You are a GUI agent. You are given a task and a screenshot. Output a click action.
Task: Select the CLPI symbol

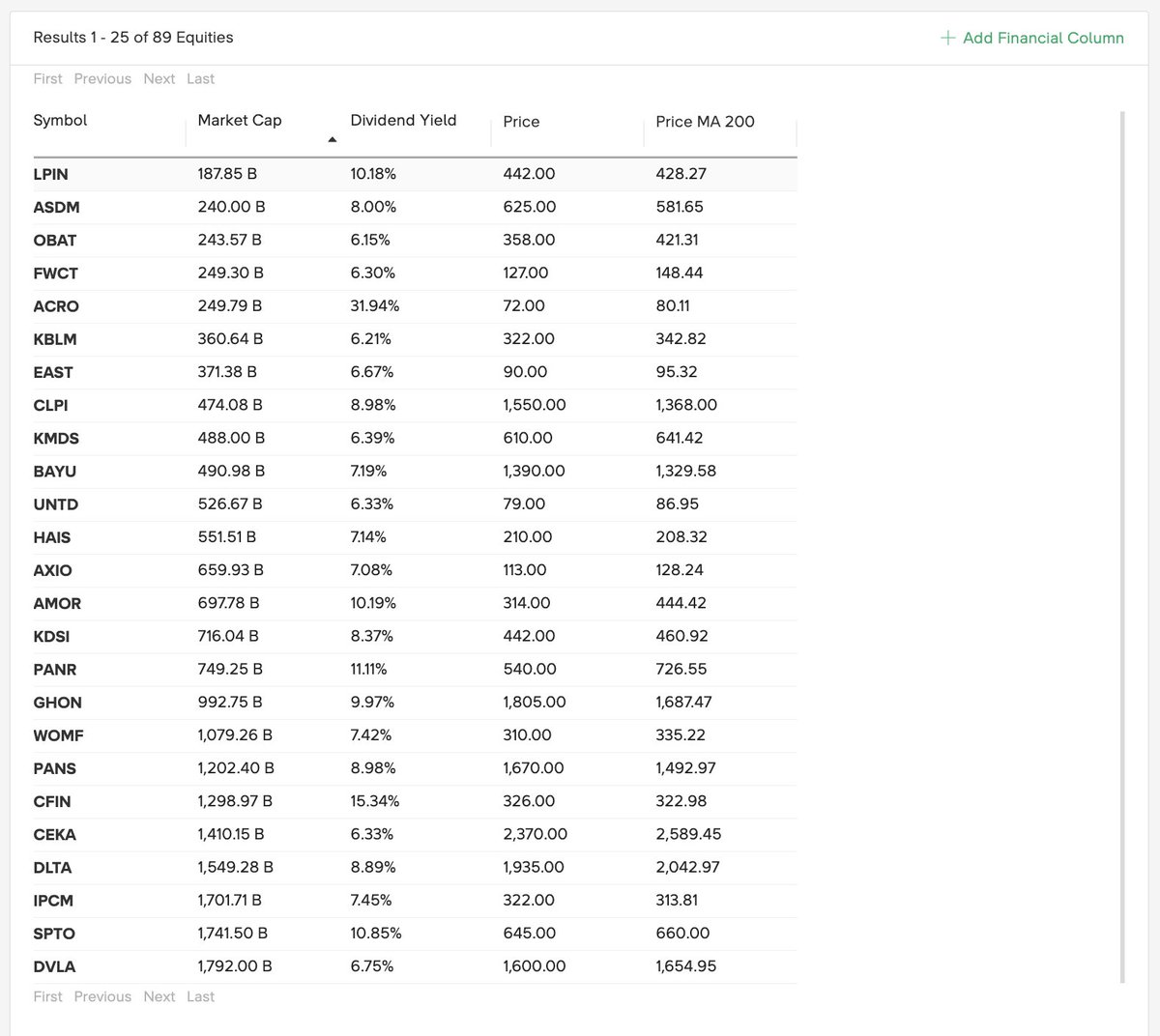[x=50, y=405]
